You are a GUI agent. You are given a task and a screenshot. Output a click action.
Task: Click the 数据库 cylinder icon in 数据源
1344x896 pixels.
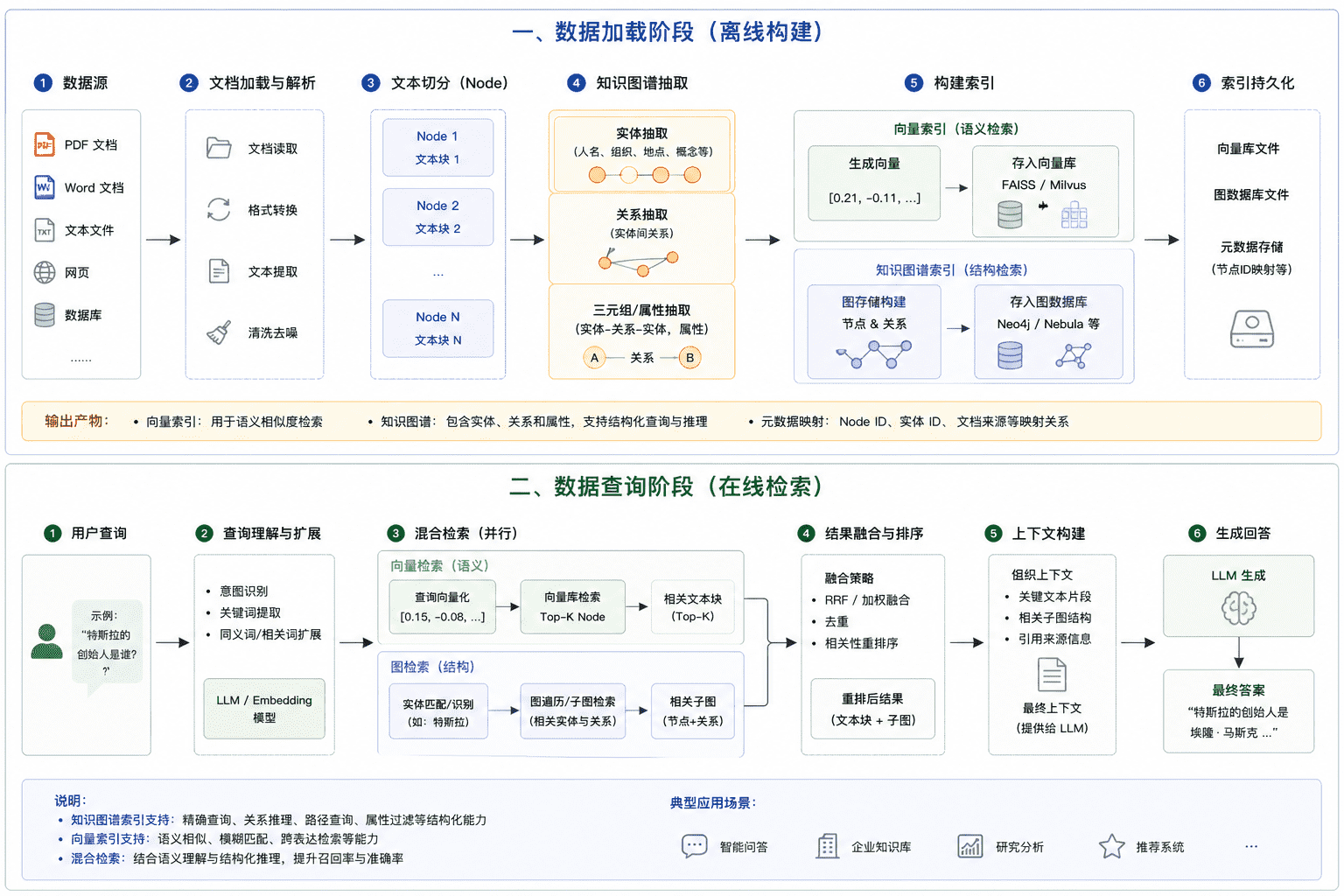(45, 315)
